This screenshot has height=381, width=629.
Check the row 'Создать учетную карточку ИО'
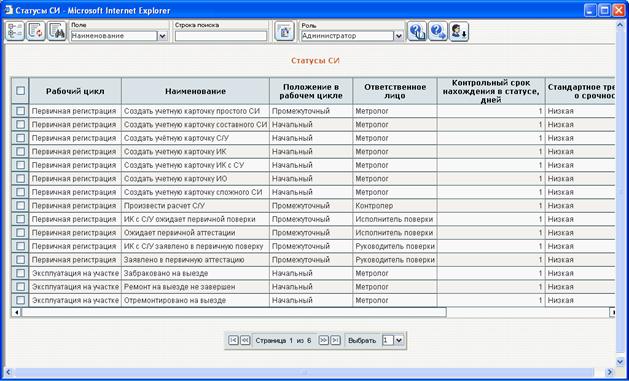[x=20, y=178]
